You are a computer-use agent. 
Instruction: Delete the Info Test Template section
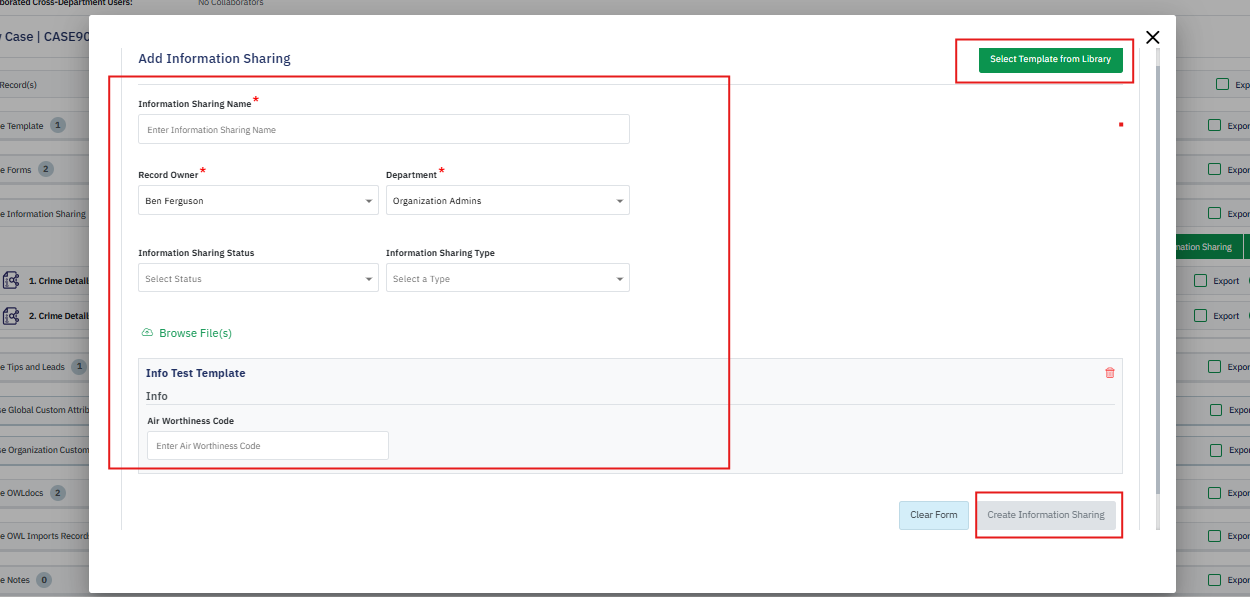tap(1109, 373)
